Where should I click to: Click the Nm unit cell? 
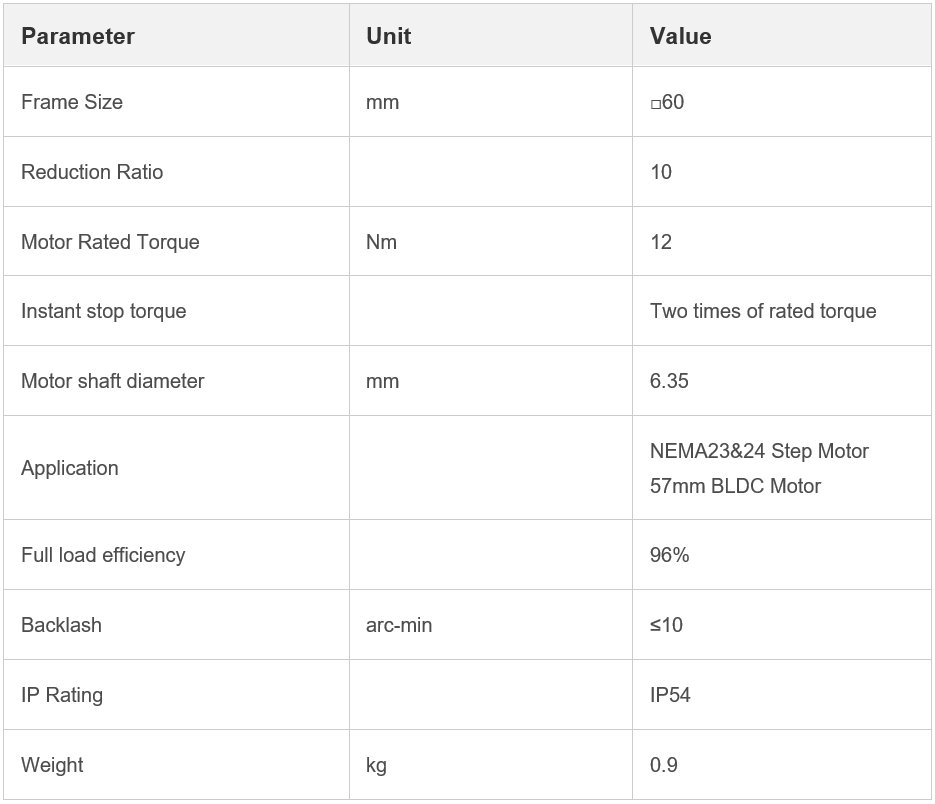tap(382, 242)
